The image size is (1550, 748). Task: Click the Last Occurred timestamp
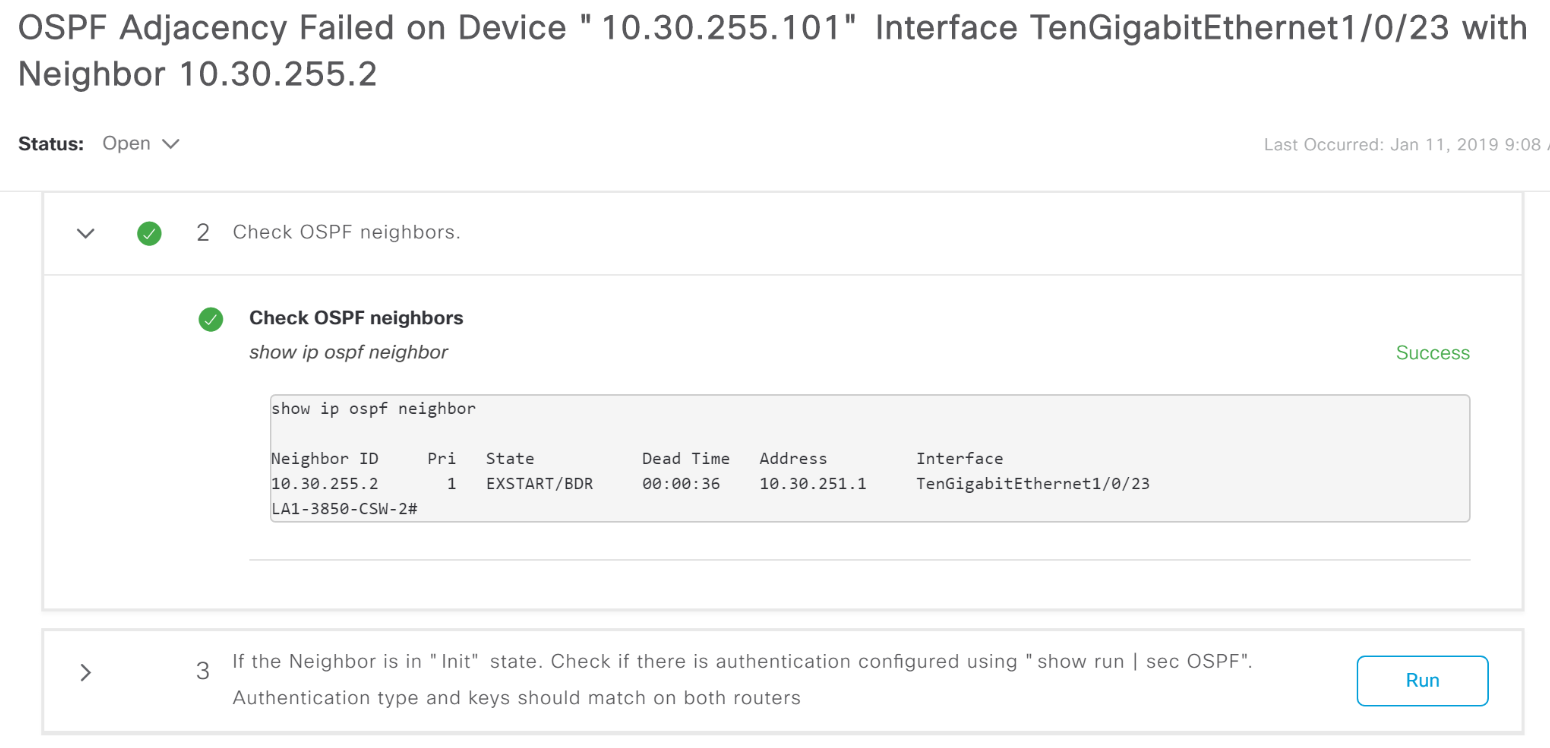(x=1404, y=145)
